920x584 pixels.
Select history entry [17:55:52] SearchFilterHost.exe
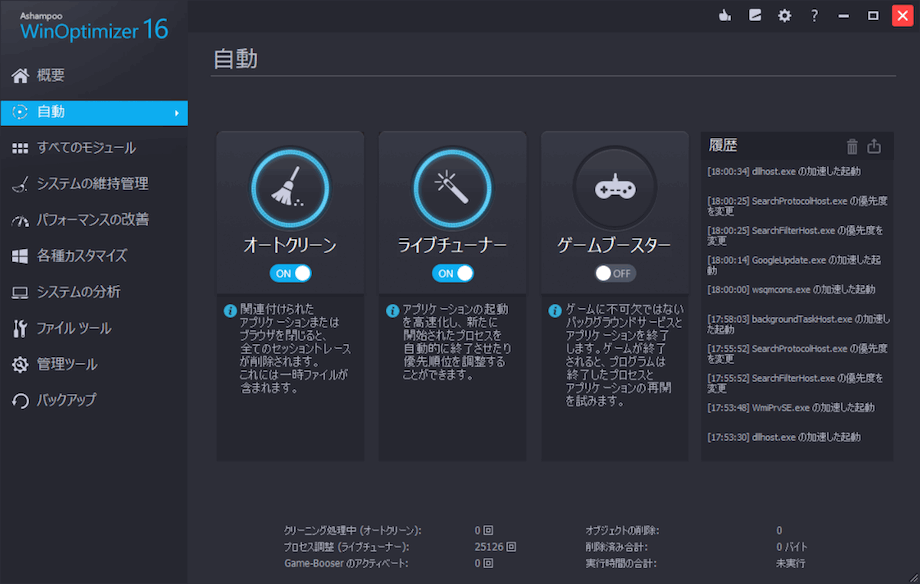tap(795, 383)
